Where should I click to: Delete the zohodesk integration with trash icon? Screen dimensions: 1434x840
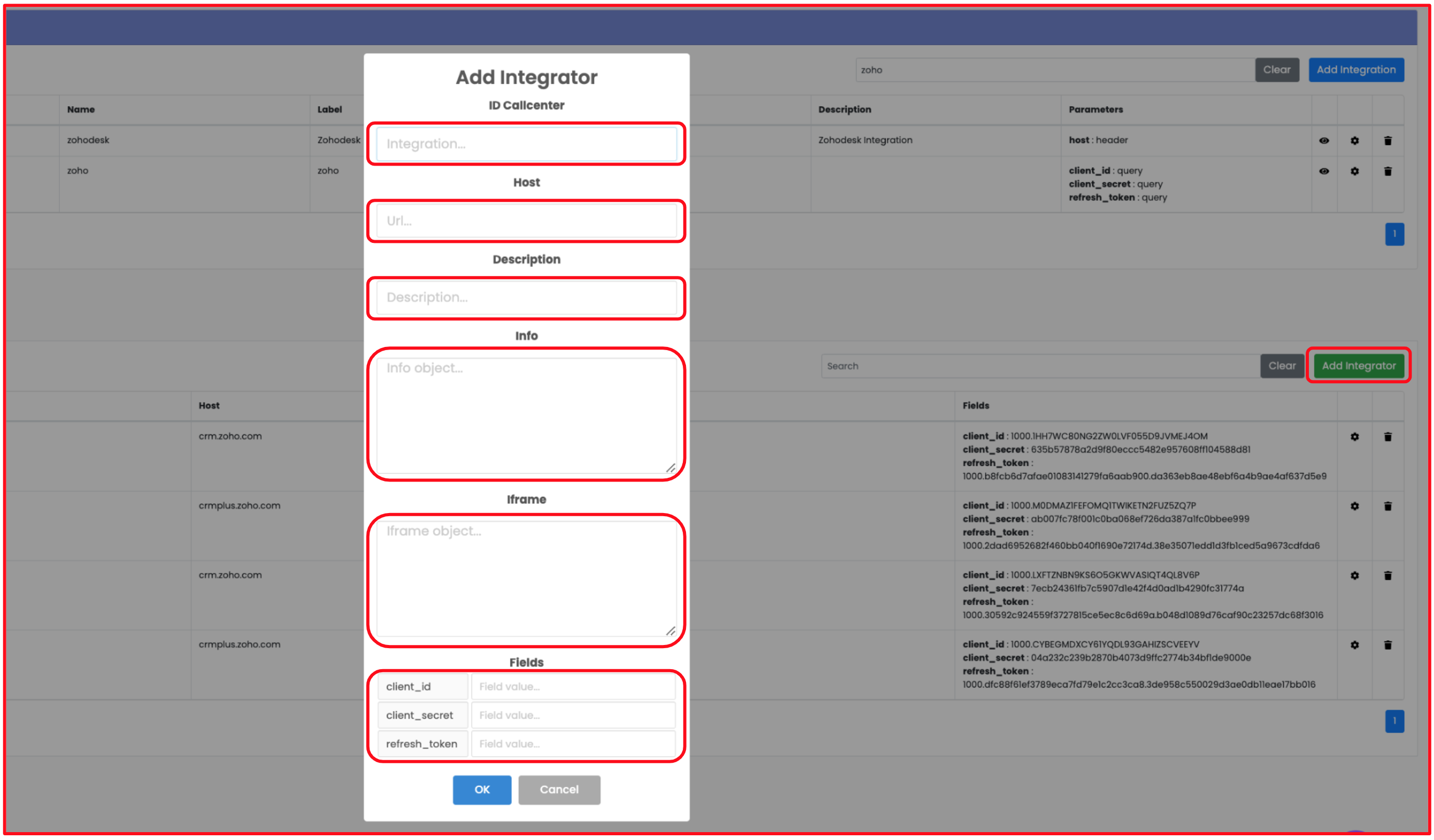(1387, 140)
